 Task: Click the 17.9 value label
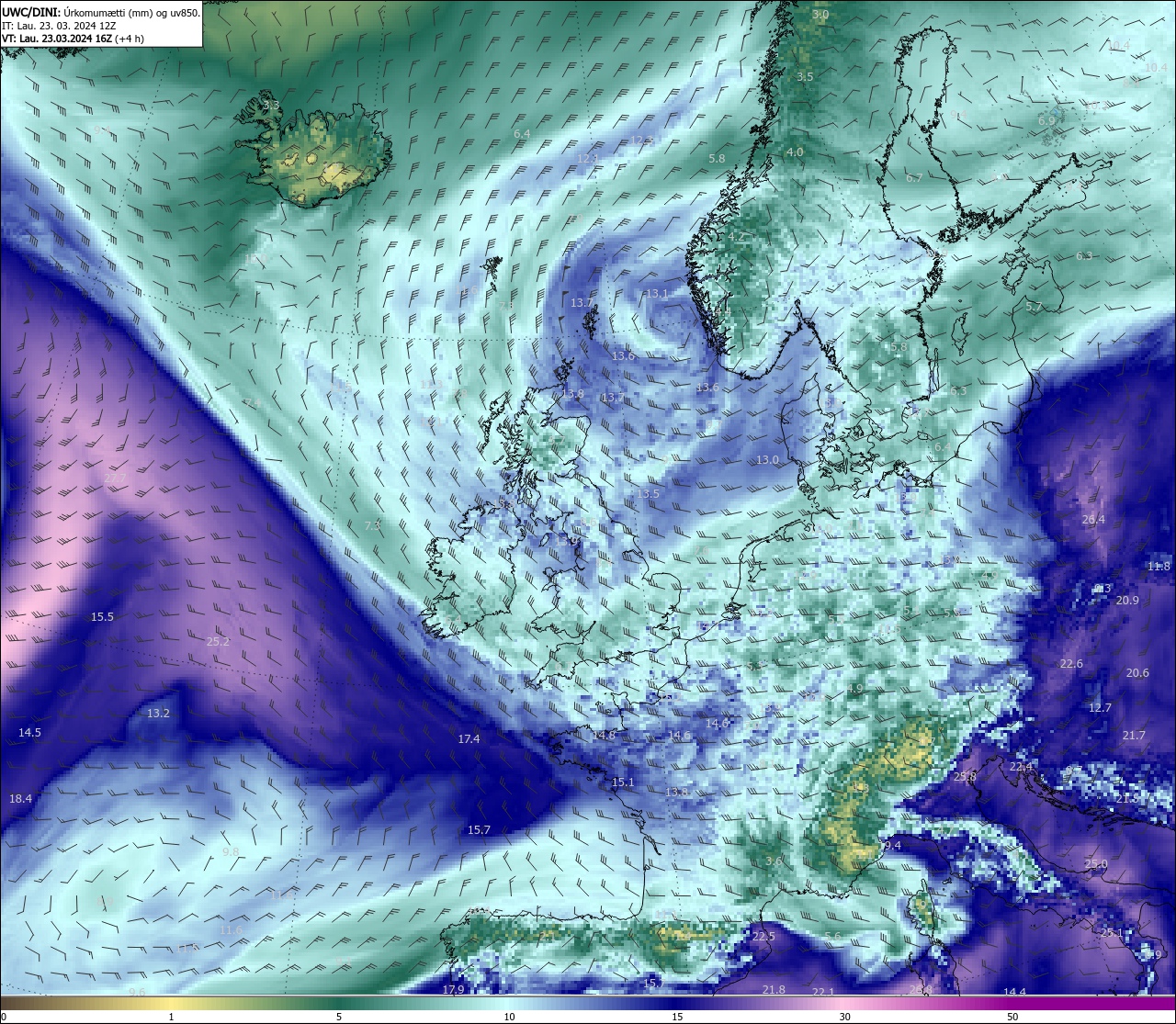point(453,989)
